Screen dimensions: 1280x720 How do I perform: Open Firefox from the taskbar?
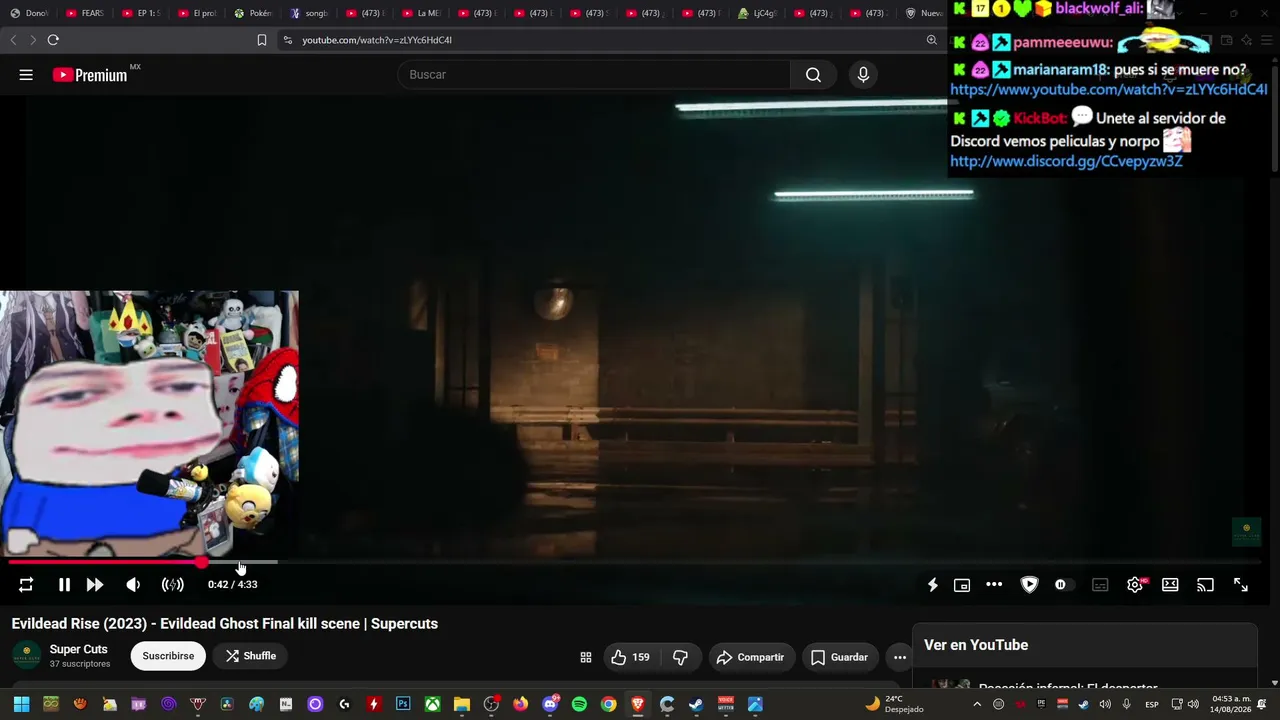[520, 704]
